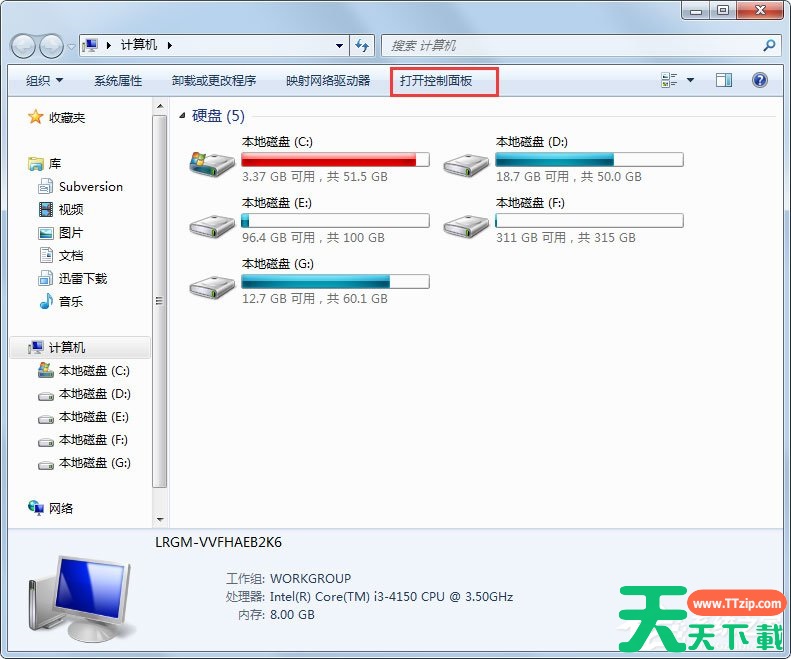Open the local disk (G:) drive icon
Screen dimensions: 791x659
coord(212,285)
